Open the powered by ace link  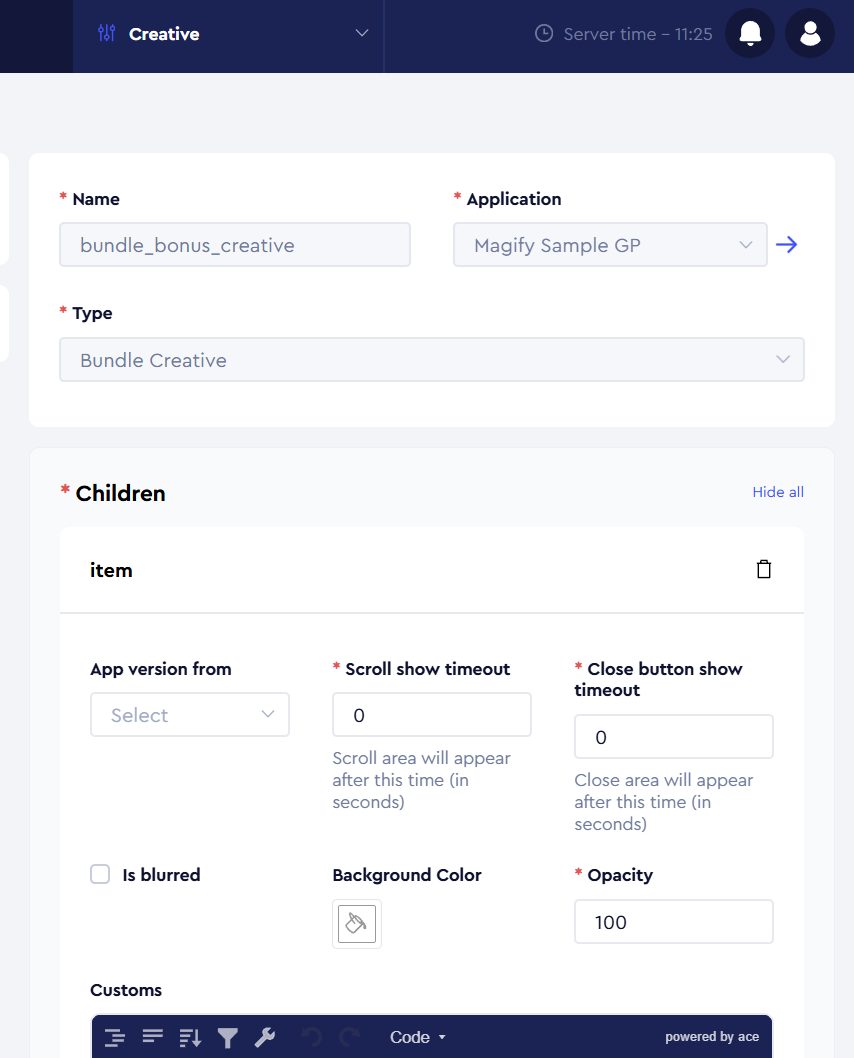coord(712,1037)
